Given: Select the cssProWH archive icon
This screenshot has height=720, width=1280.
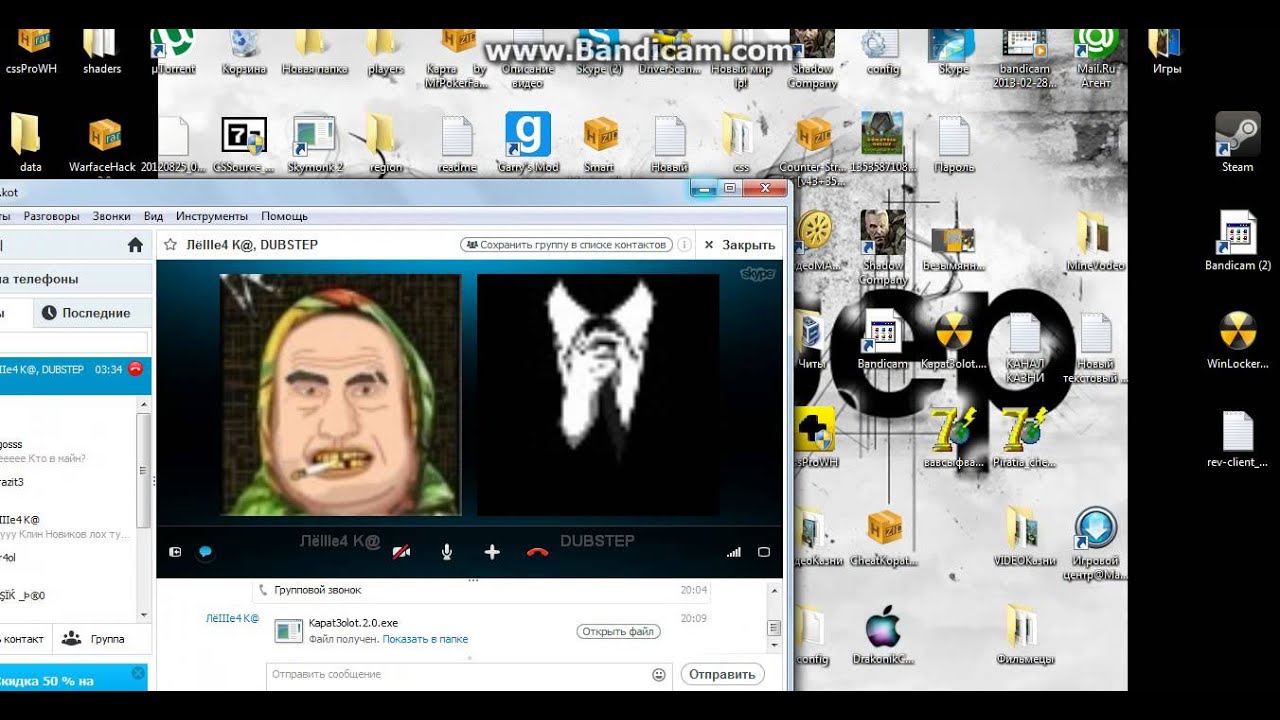Looking at the screenshot, I should [29, 52].
